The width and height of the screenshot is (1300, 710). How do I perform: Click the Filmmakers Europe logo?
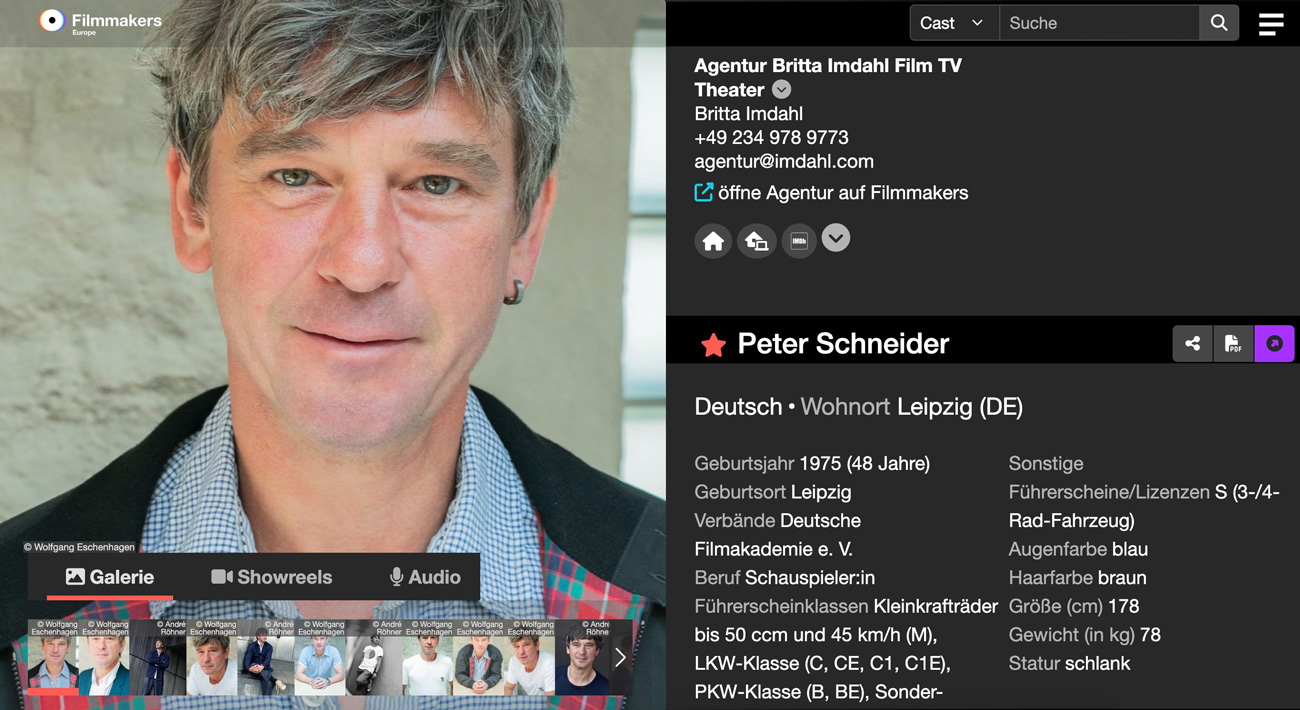[x=100, y=21]
